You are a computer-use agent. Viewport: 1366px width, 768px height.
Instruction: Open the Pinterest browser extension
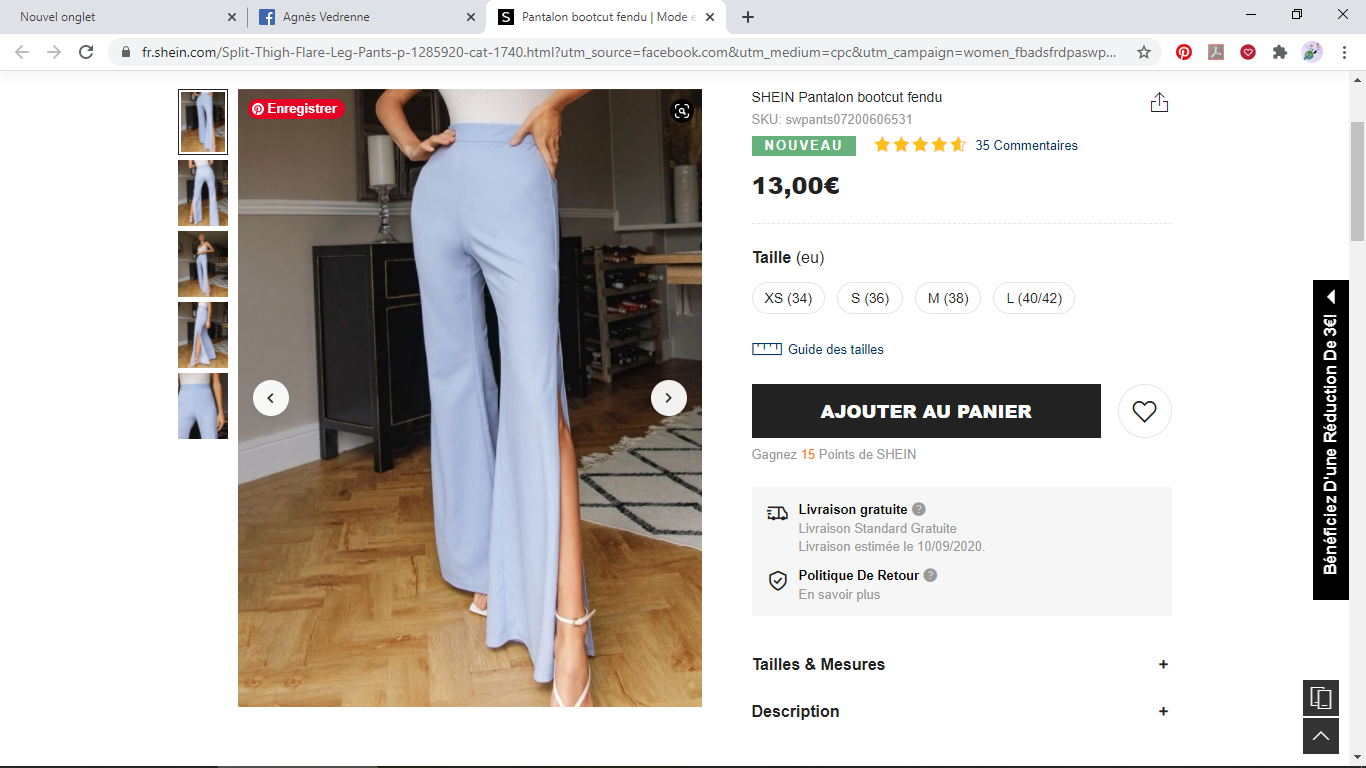[x=1184, y=52]
